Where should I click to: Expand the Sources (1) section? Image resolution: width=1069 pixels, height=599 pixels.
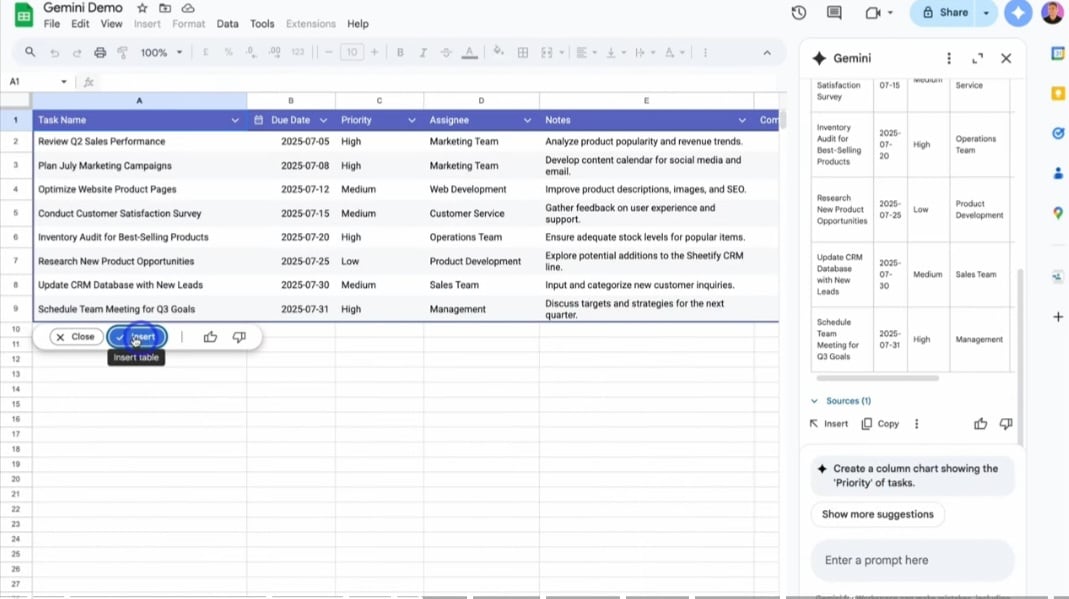click(x=842, y=401)
